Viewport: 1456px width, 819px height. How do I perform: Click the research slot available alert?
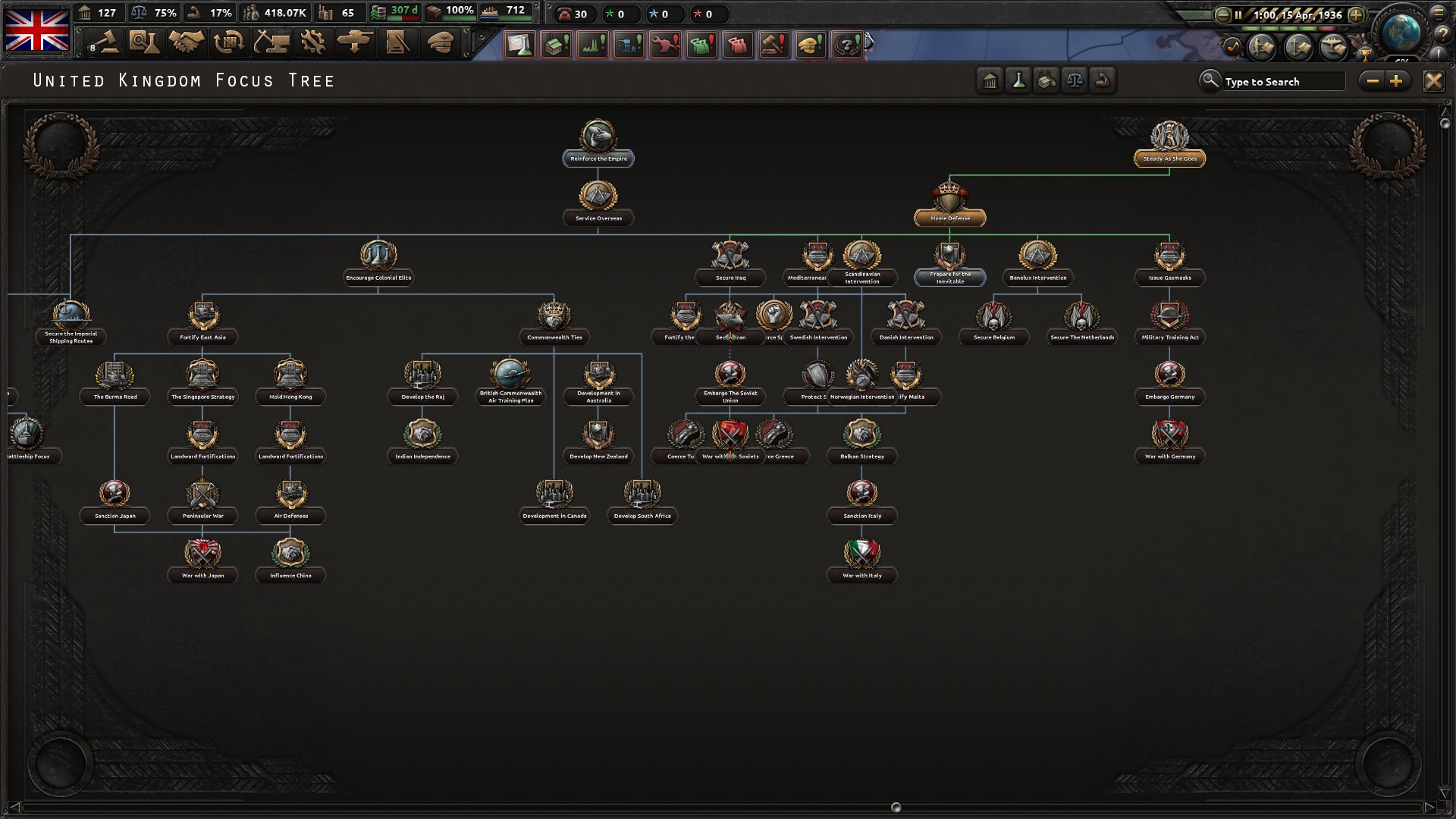[x=519, y=45]
